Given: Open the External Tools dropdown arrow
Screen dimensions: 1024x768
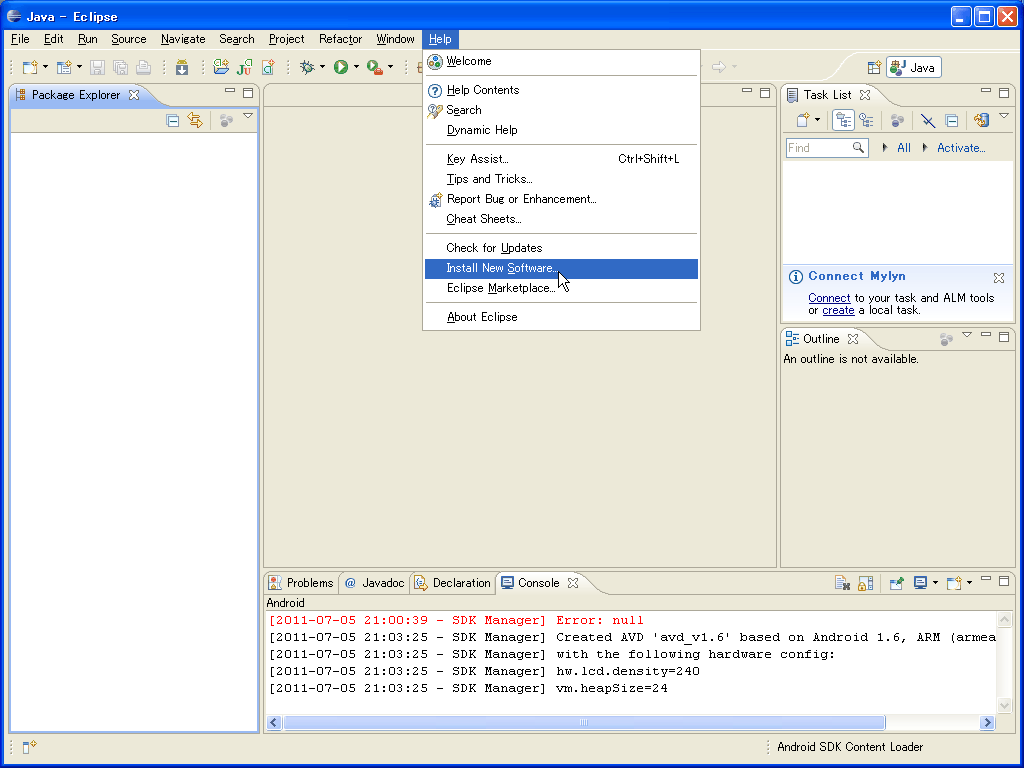Looking at the screenshot, I should [390, 67].
